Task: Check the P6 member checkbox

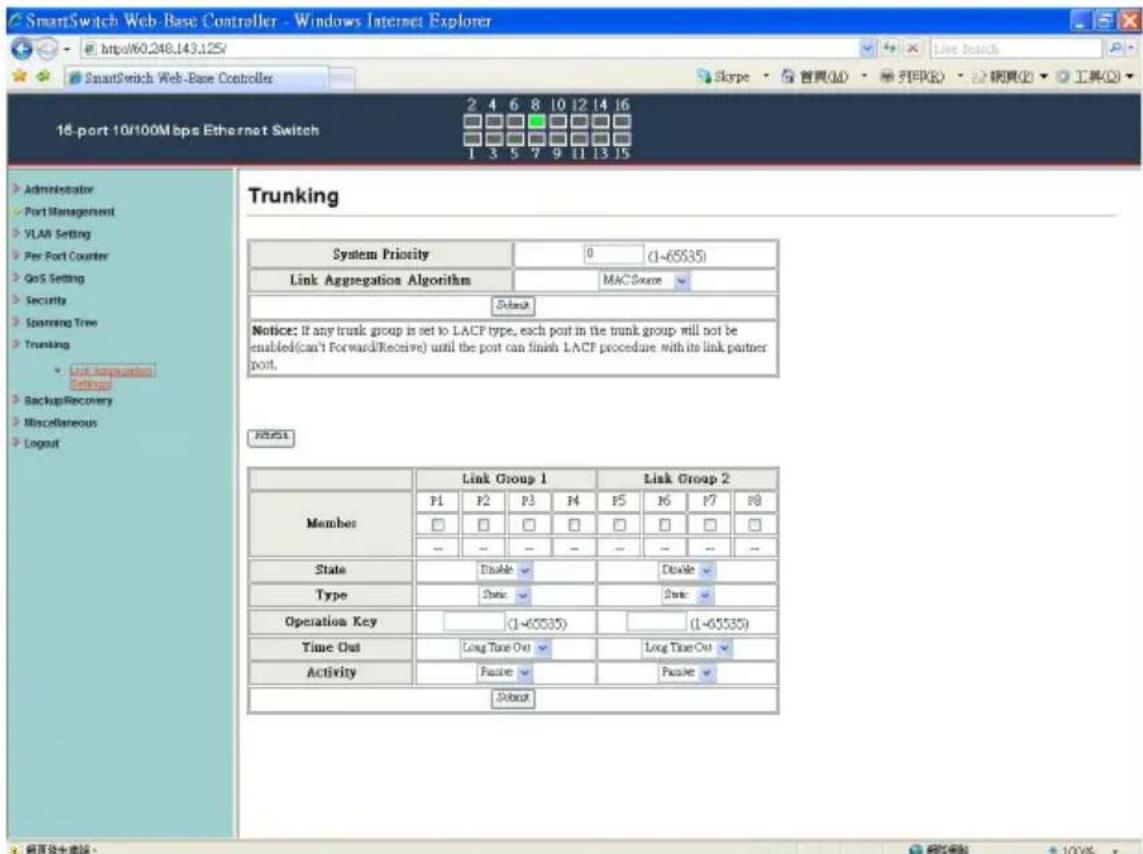Action: [x=664, y=525]
